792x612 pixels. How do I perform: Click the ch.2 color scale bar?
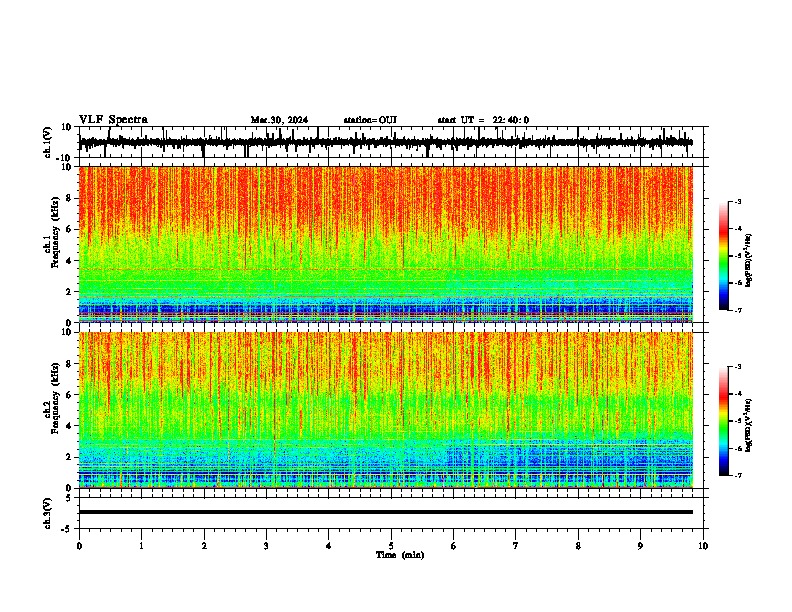point(723,421)
